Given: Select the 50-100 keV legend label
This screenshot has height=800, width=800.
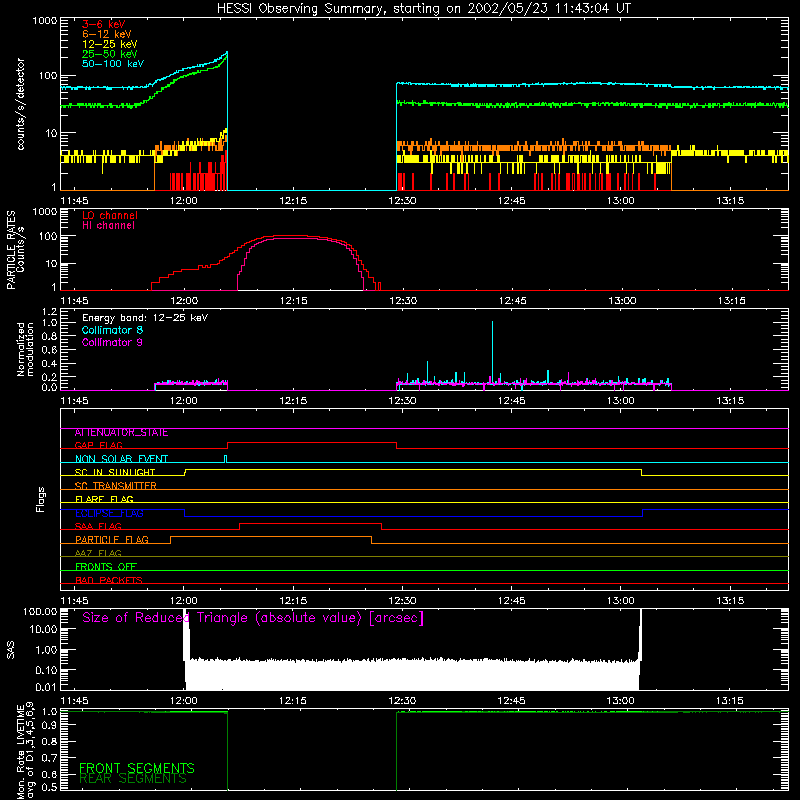Looking at the screenshot, I should click(x=113, y=64).
